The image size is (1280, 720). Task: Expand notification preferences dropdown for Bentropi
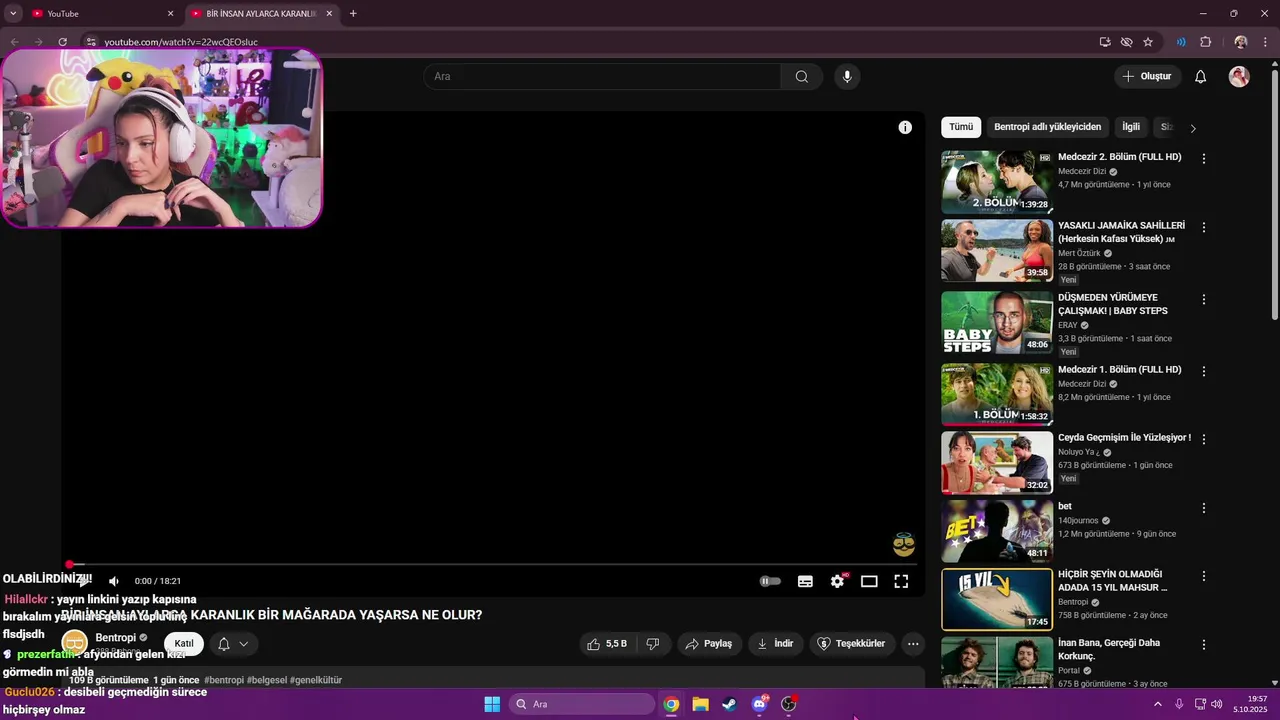(x=243, y=644)
